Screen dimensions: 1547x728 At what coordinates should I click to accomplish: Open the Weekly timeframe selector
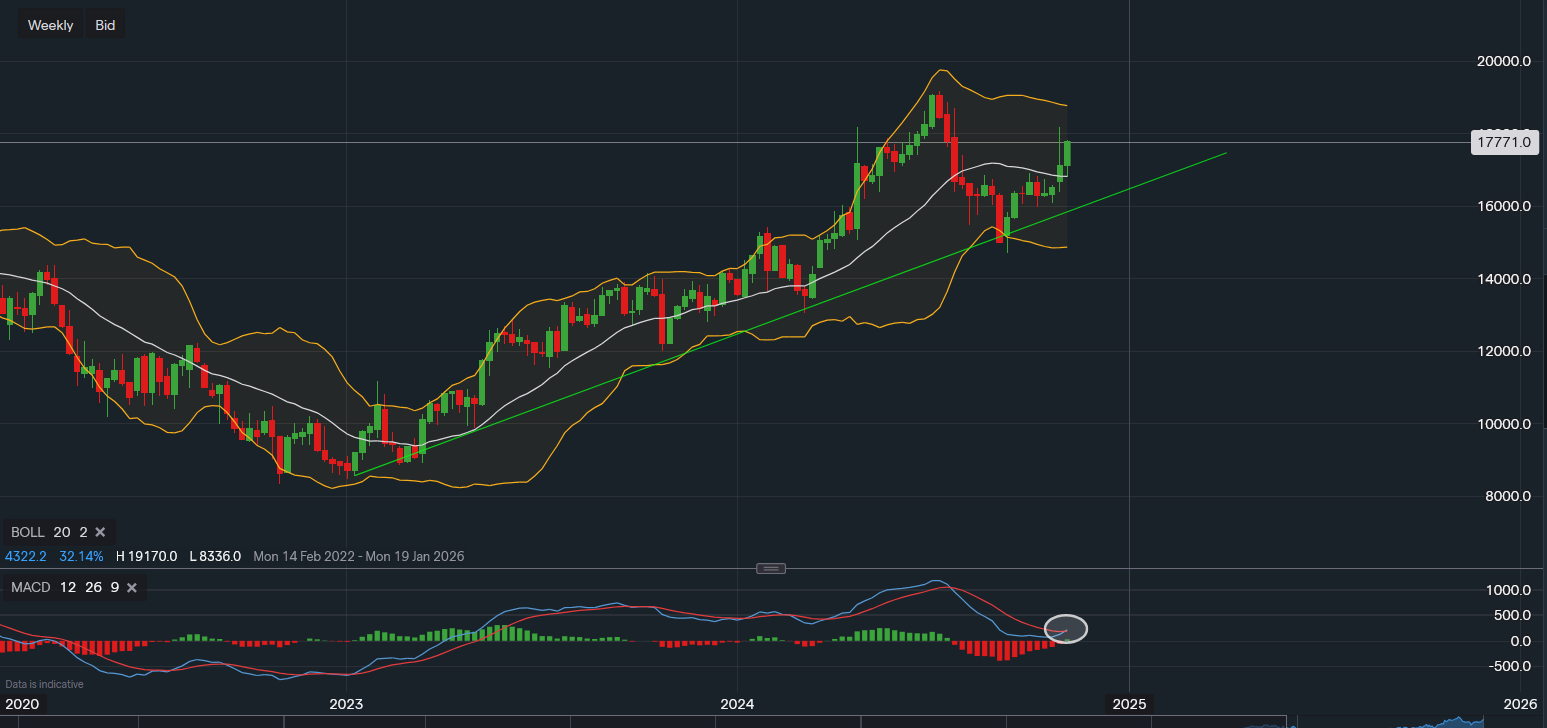coord(50,24)
